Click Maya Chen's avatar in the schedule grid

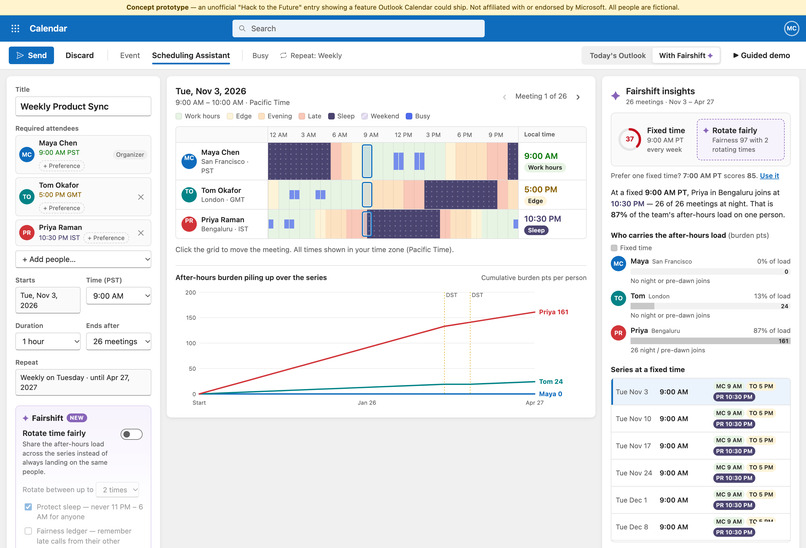point(189,161)
